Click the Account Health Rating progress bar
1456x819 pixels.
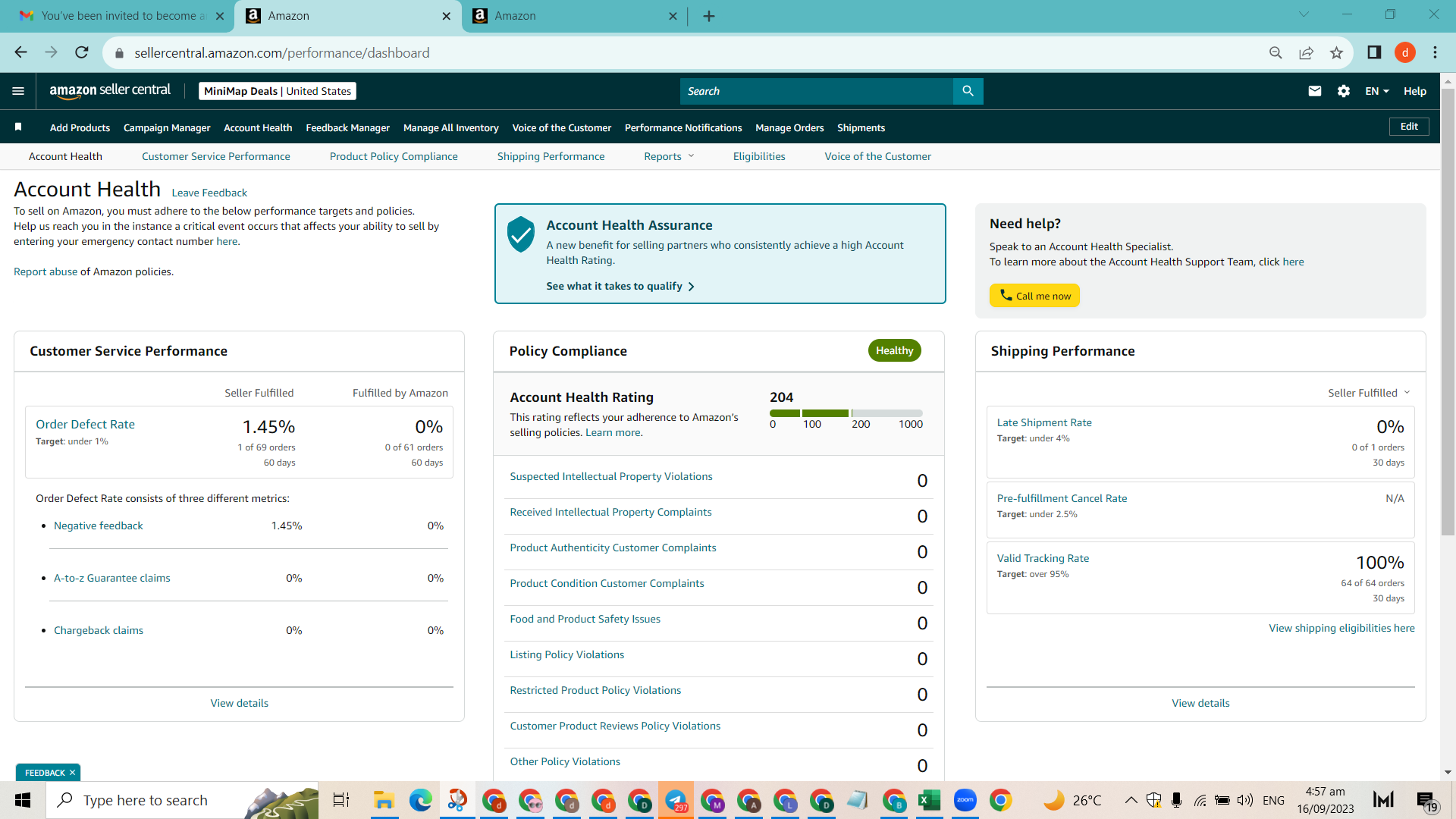[x=846, y=413]
